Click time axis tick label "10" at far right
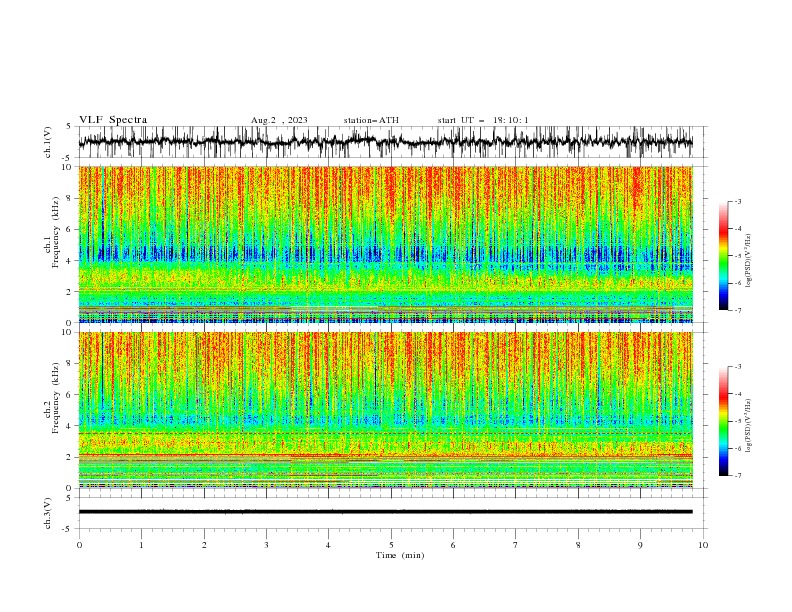The image size is (792, 612). [703, 545]
